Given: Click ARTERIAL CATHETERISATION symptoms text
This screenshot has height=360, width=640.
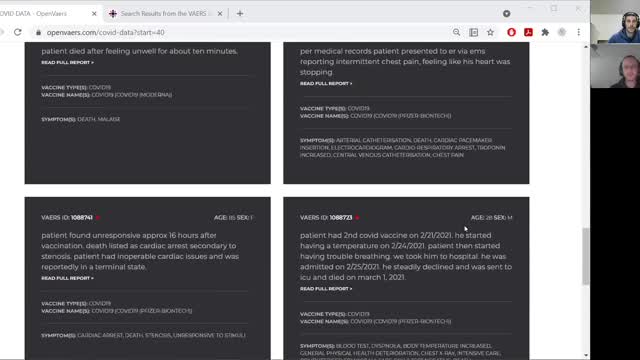Looking at the screenshot, I should (402, 148).
